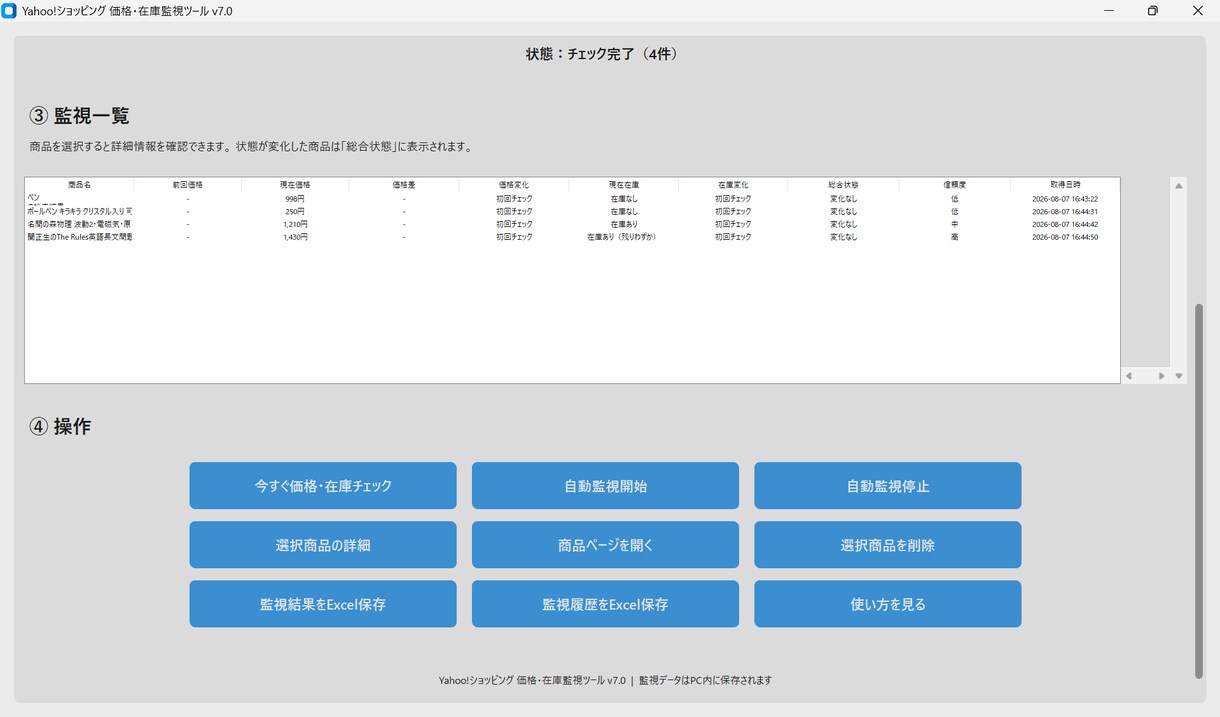Click the 在庫あり（残りわずか） stock cell
The height and width of the screenshot is (717, 1220).
pos(622,237)
